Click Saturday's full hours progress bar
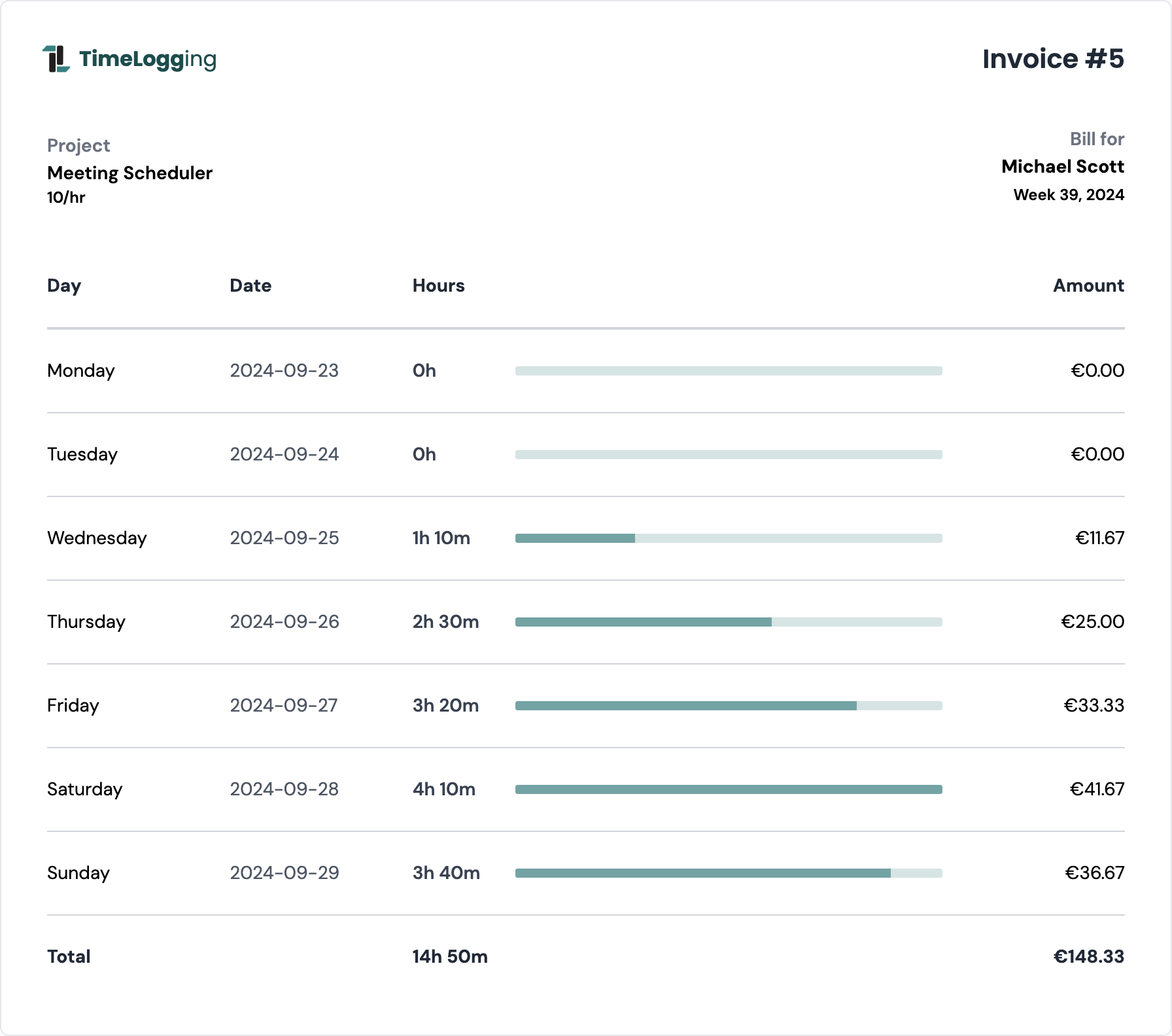 click(729, 789)
